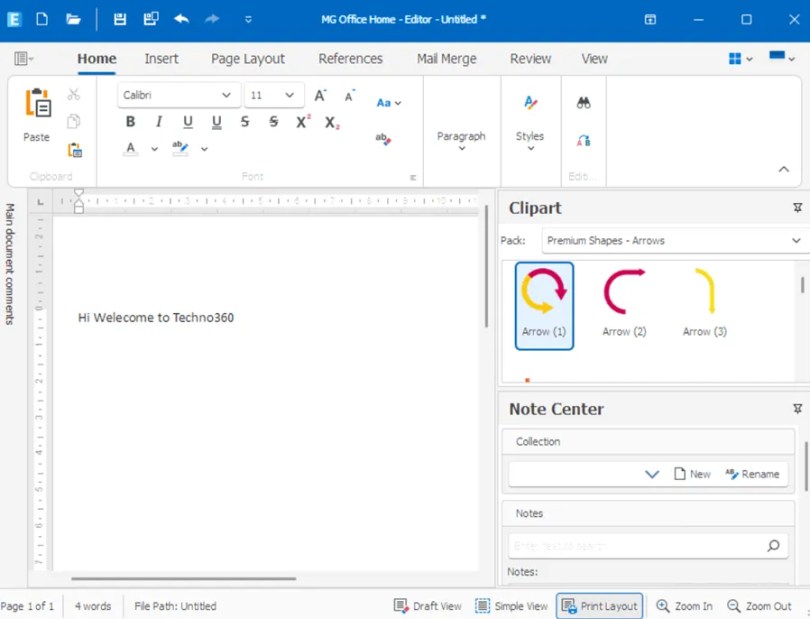810x619 pixels.
Task: Create a New collection in Note Center
Action: 692,474
